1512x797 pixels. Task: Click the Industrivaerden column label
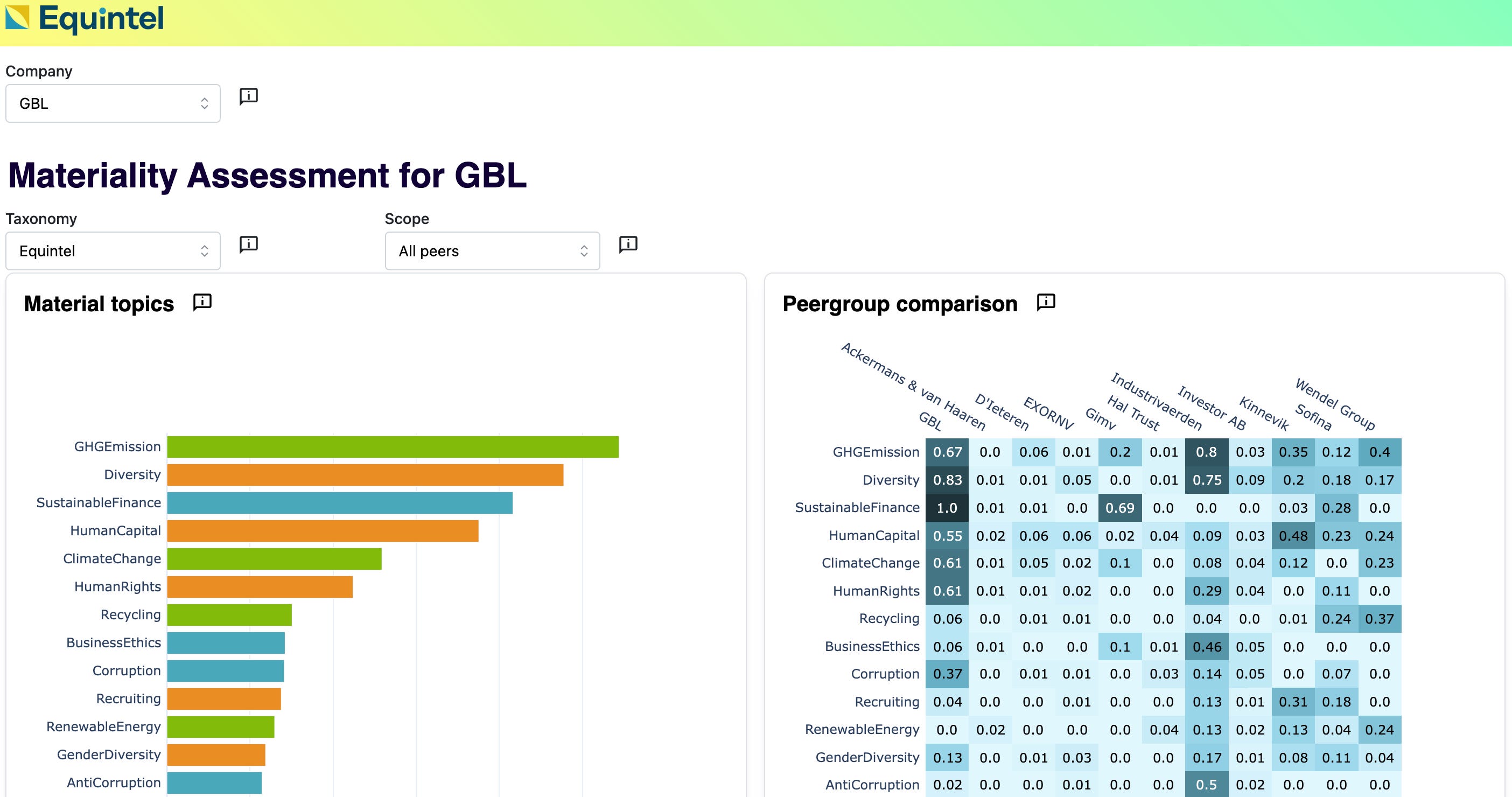pos(1156,401)
